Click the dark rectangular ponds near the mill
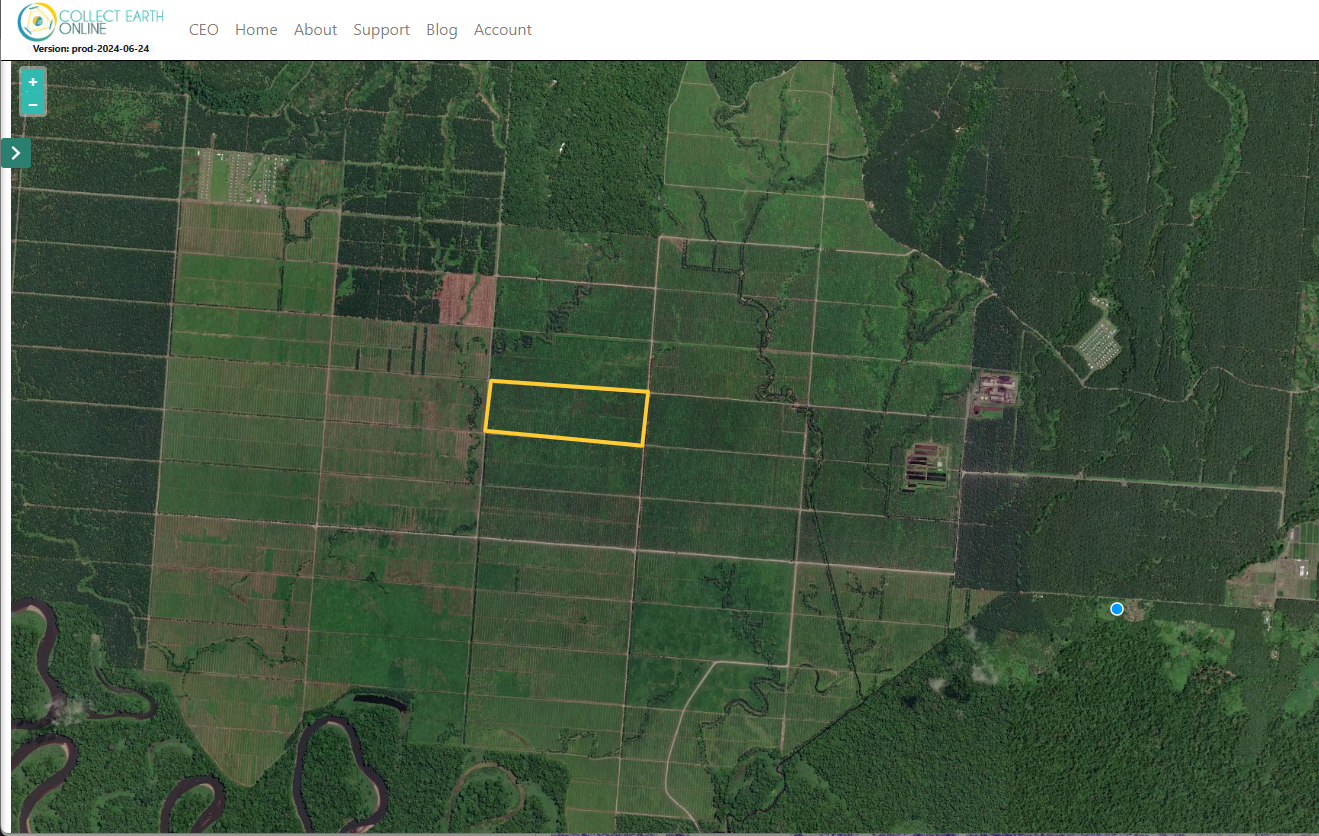The image size is (1319, 836). 927,468
